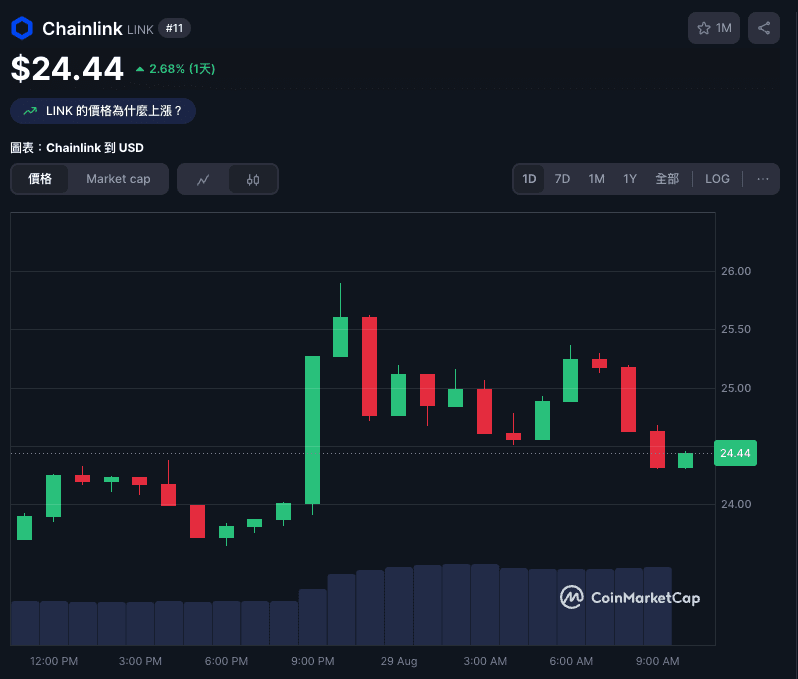Add Chainlink to watchlist with star button
798x679 pixels.
tap(714, 28)
